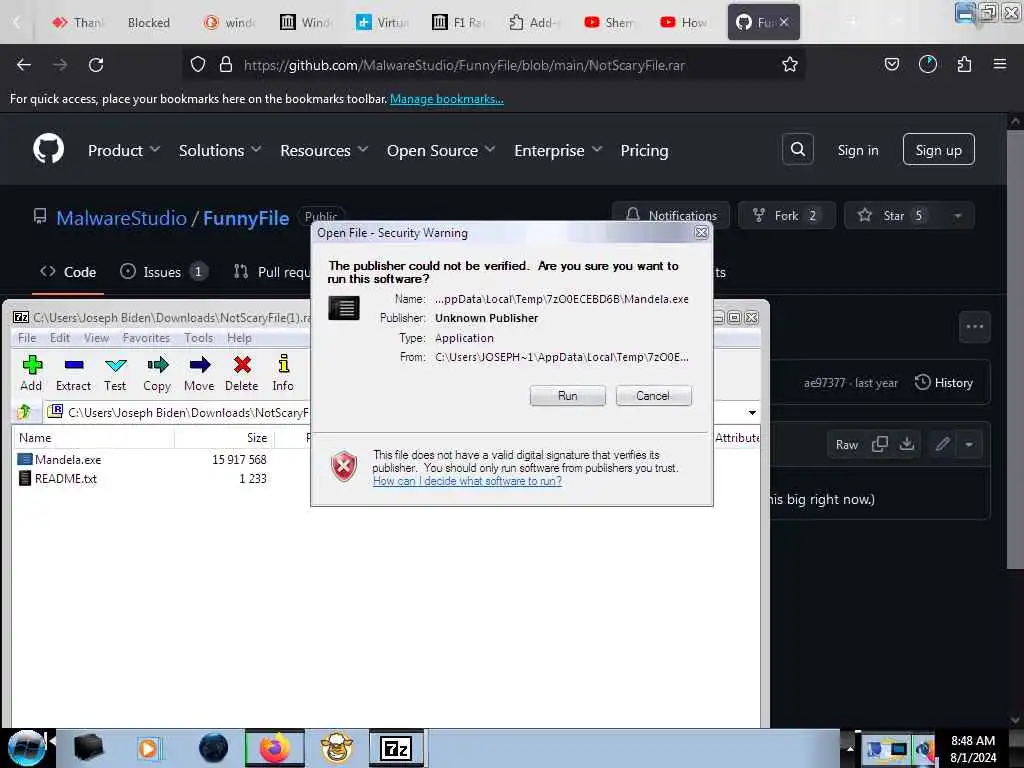Expand the edit options dropdown on GitHub
The image size is (1024, 768).
click(x=969, y=444)
